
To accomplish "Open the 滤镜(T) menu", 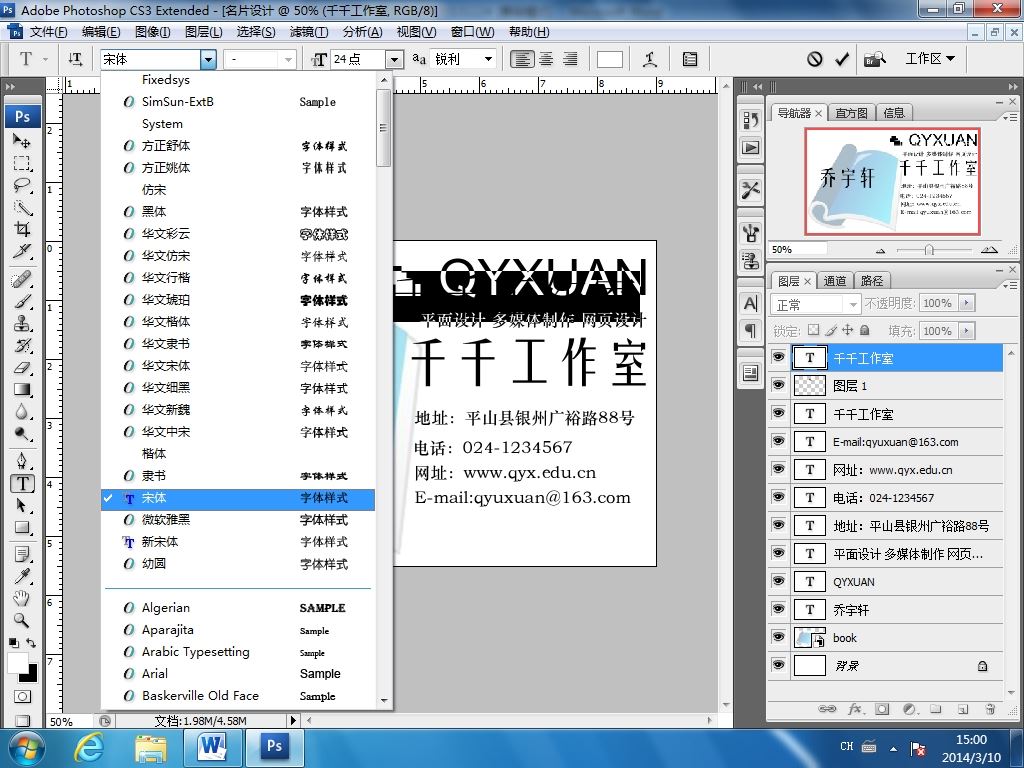I will point(309,32).
